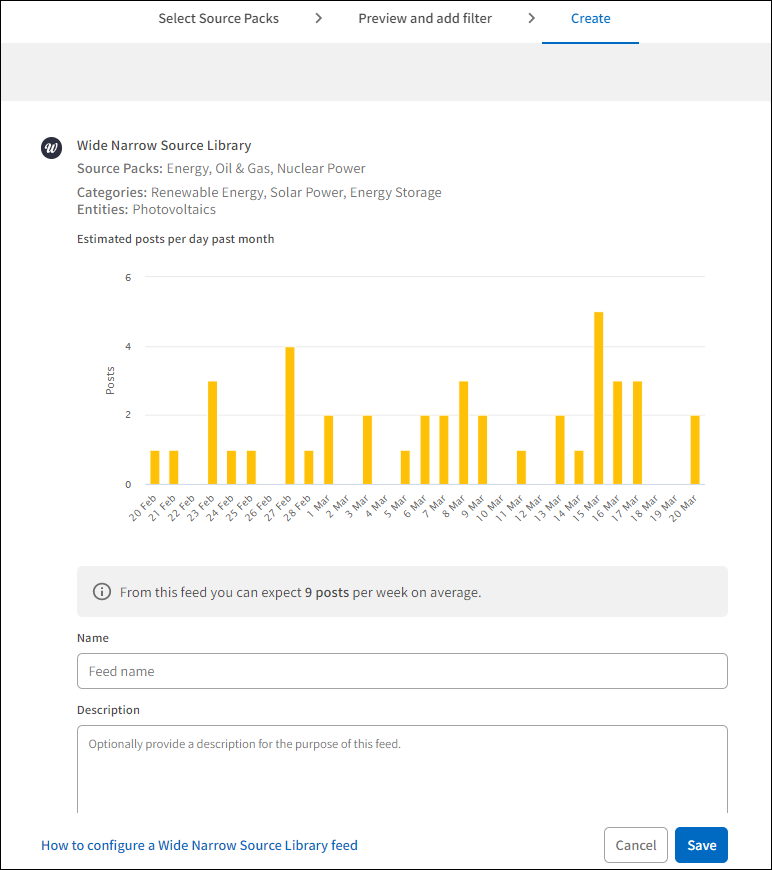Go to Select Source Packs step
This screenshot has height=870, width=772.
(218, 18)
